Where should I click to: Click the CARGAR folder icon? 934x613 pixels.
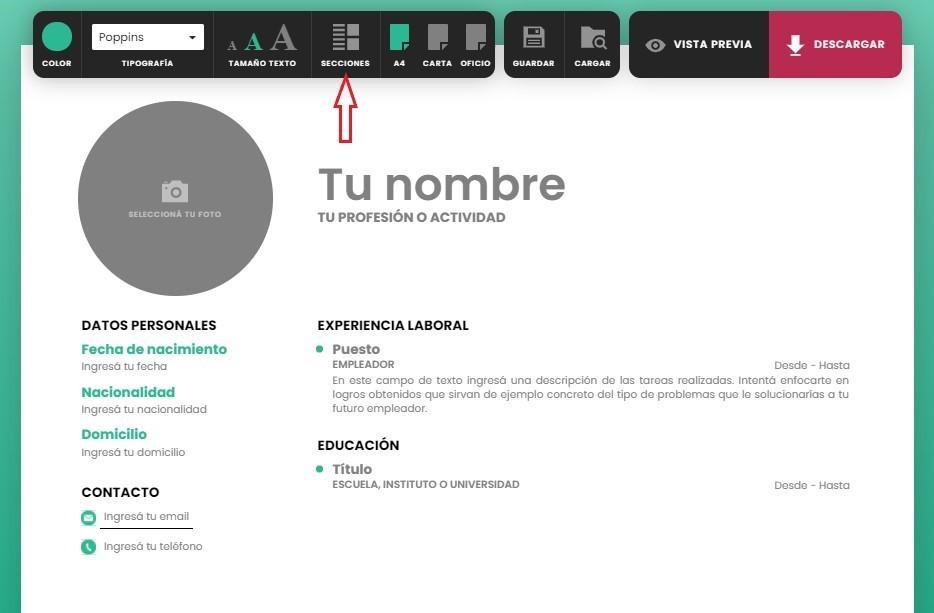pos(593,38)
